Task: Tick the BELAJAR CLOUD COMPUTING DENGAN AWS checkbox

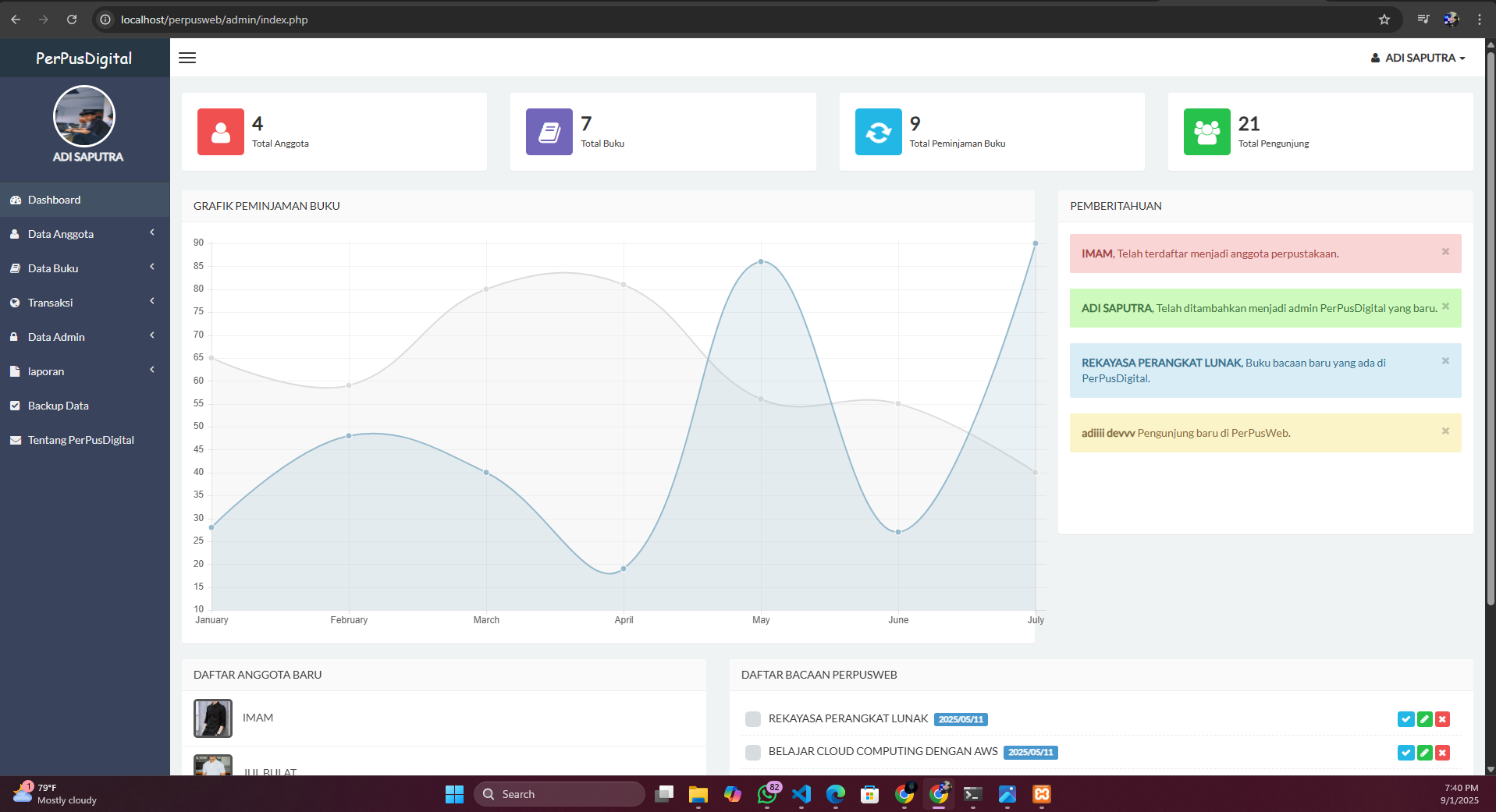Action: pos(753,753)
